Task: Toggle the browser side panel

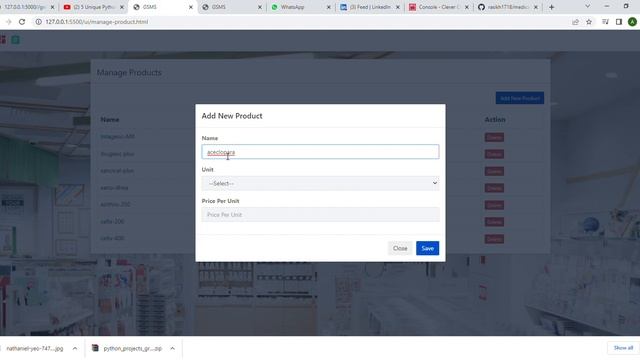Action: coord(619,22)
